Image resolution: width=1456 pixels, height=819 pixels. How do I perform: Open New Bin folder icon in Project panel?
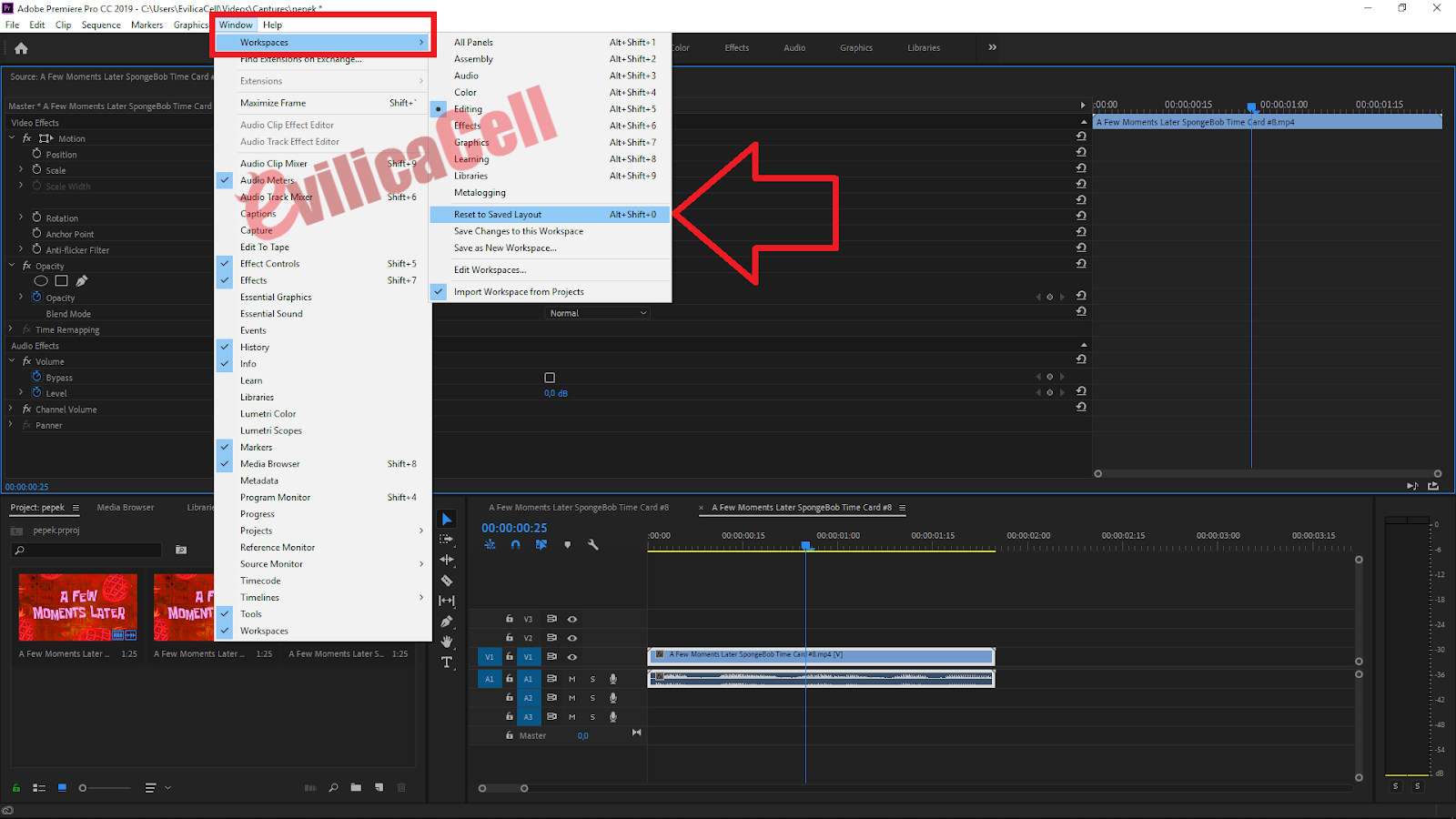pos(356,787)
